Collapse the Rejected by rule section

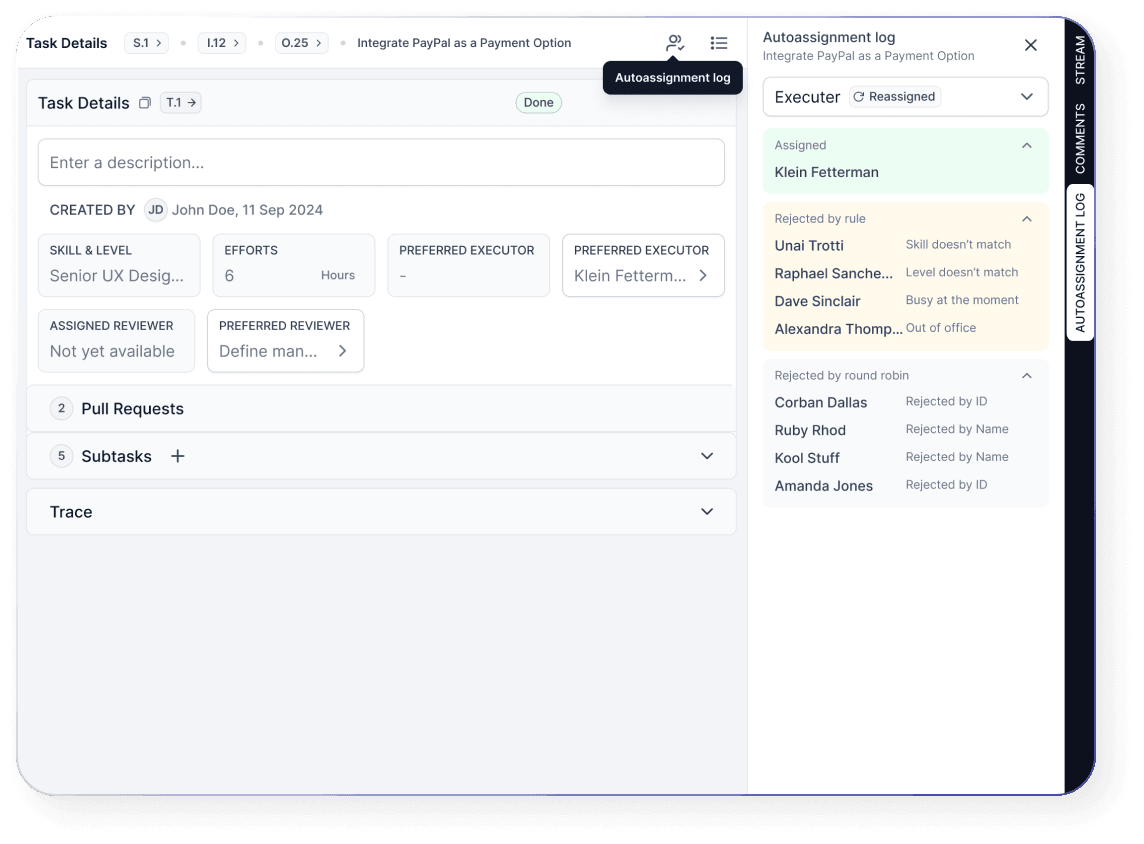1026,218
